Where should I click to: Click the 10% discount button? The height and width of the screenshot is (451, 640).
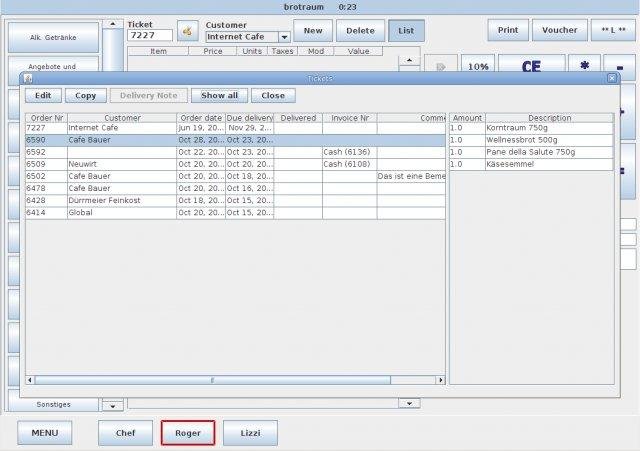tap(478, 65)
